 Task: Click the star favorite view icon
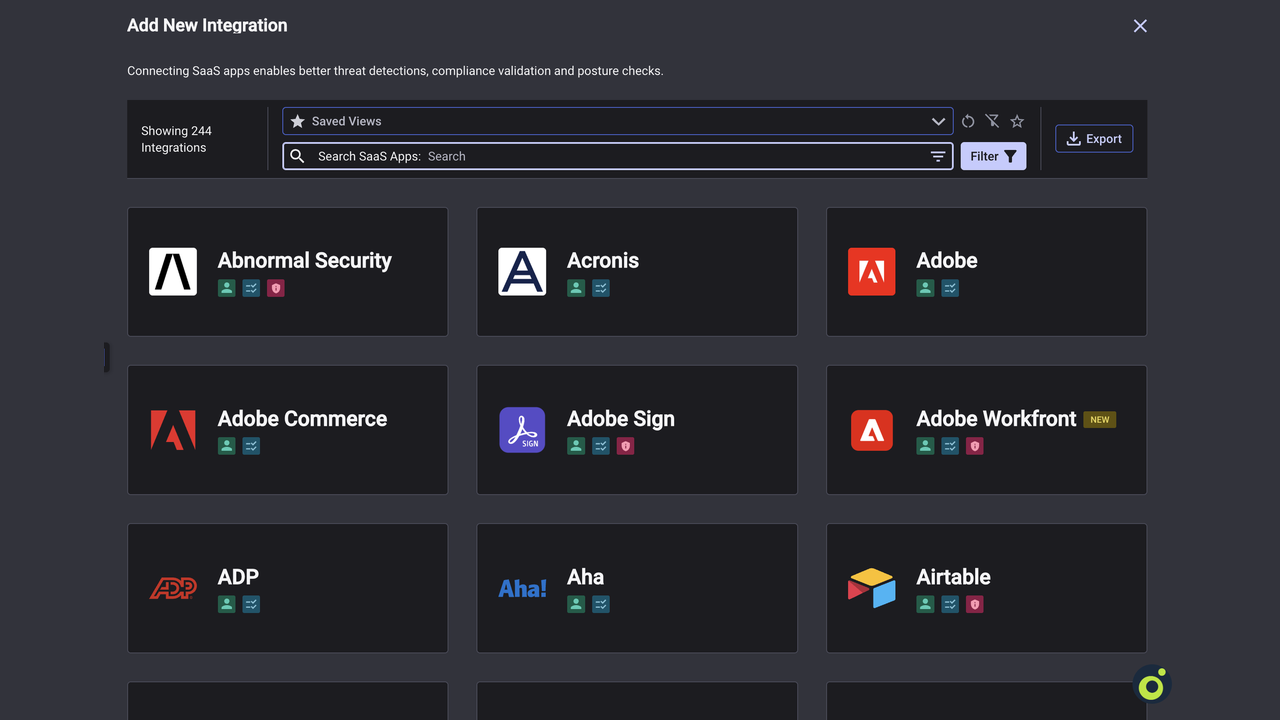(1017, 121)
